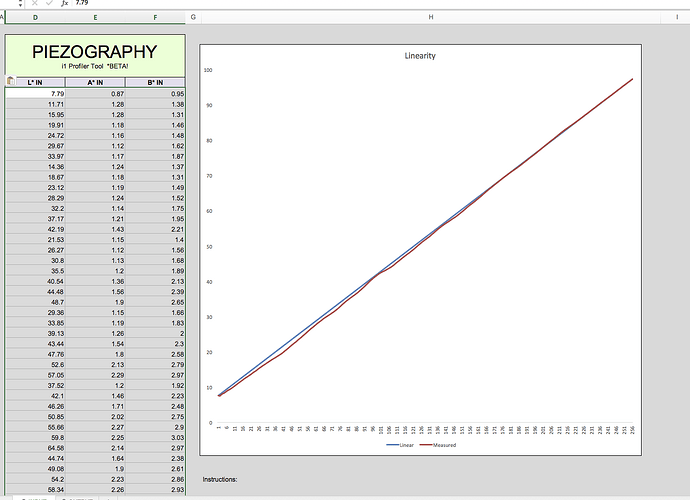Image resolution: width=690 pixels, height=500 pixels.
Task: Select the L* IN header cell
Action: pos(35,82)
